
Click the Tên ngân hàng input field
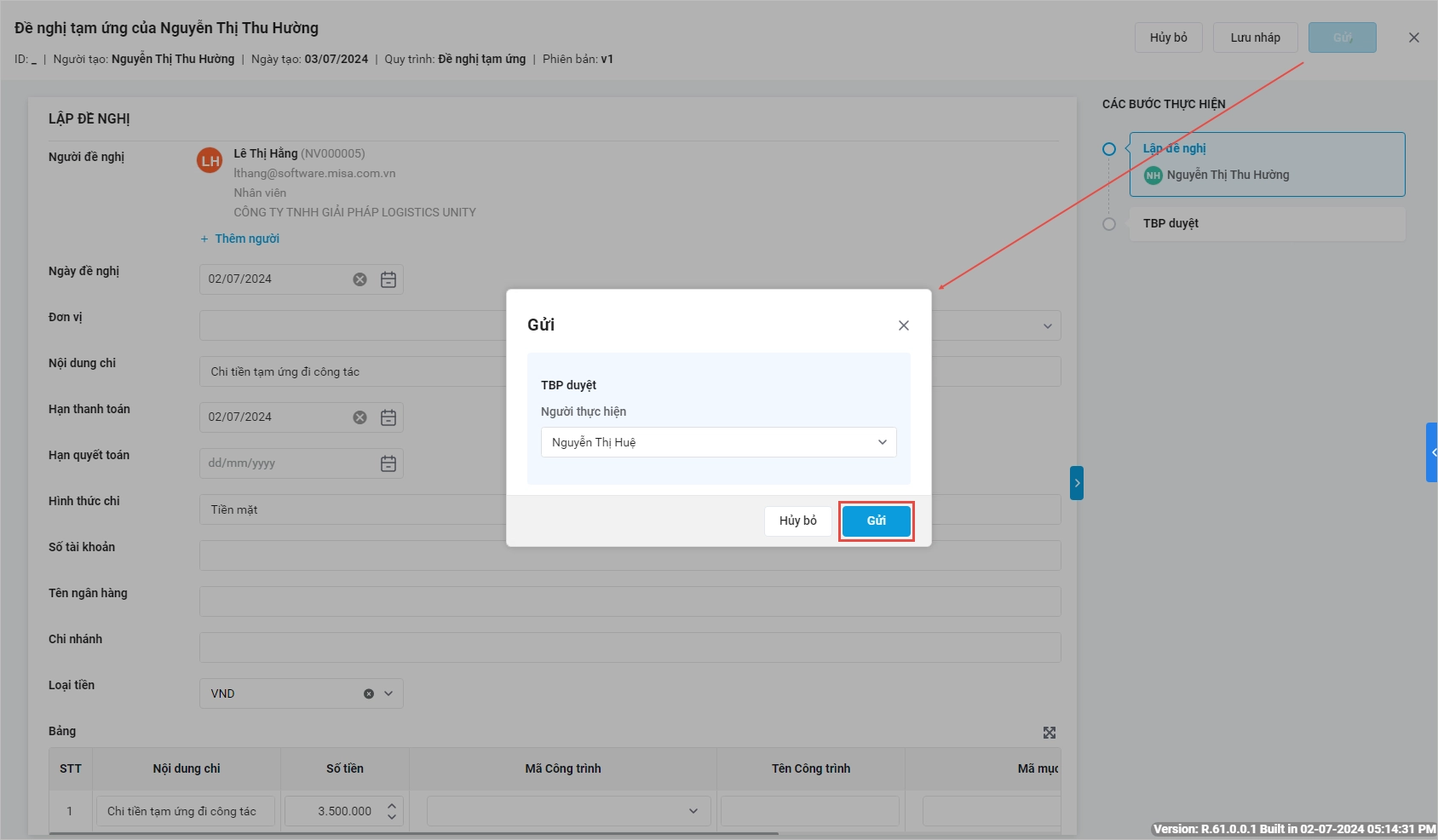coord(630,601)
